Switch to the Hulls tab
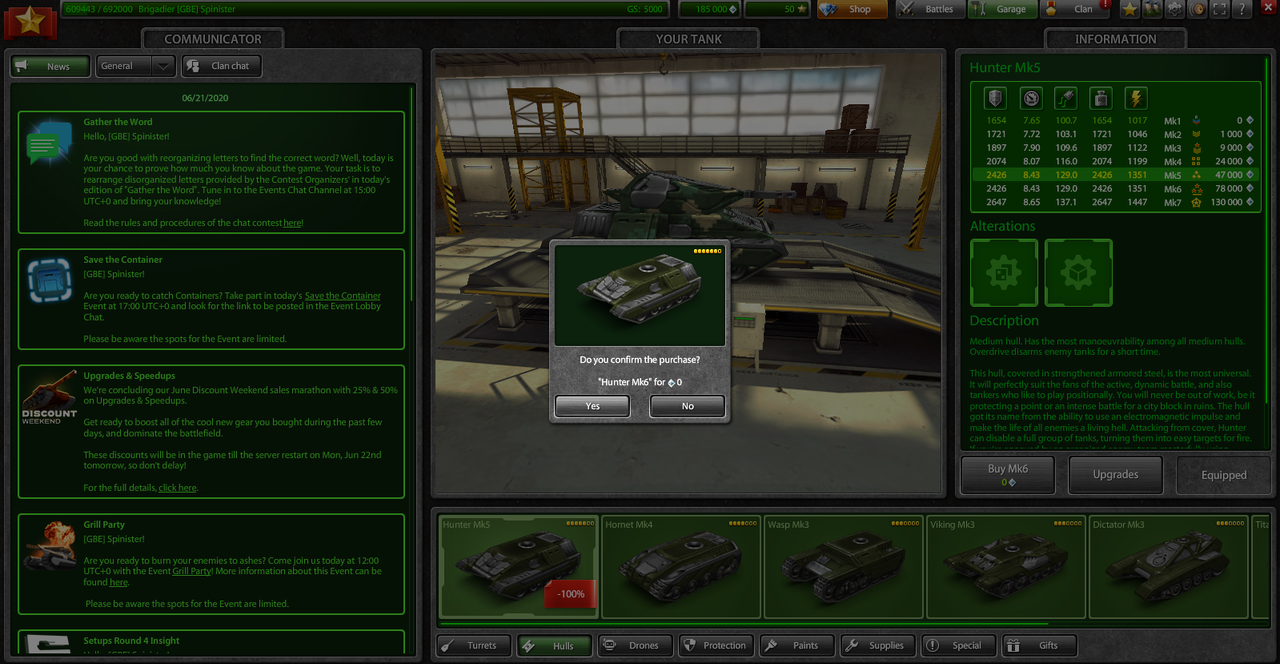The height and width of the screenshot is (664, 1280). [555, 645]
